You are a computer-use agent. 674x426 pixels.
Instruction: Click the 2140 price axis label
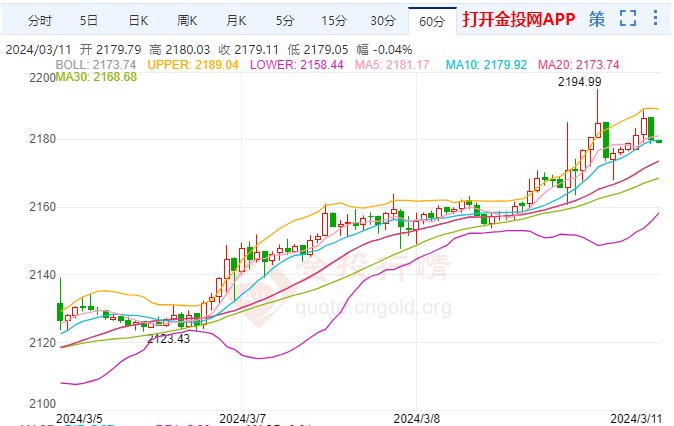click(x=42, y=275)
